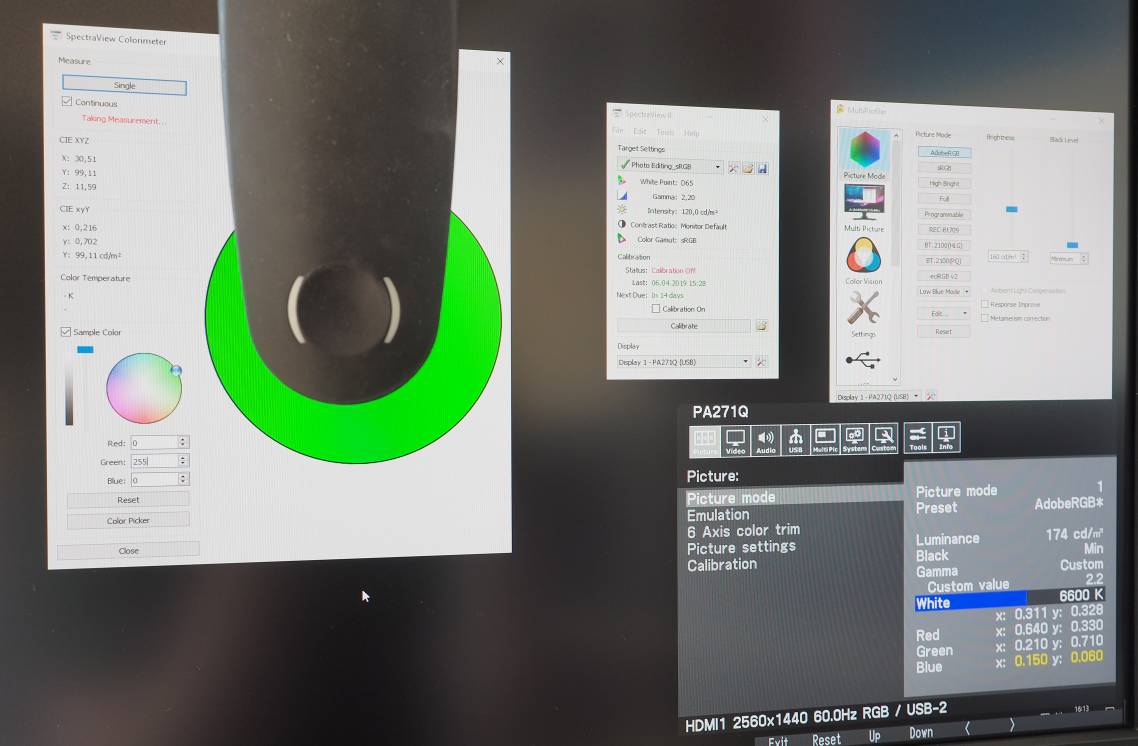Screen dimensions: 1138x746
Task: Select the Multi Picture icon
Action: click(864, 203)
